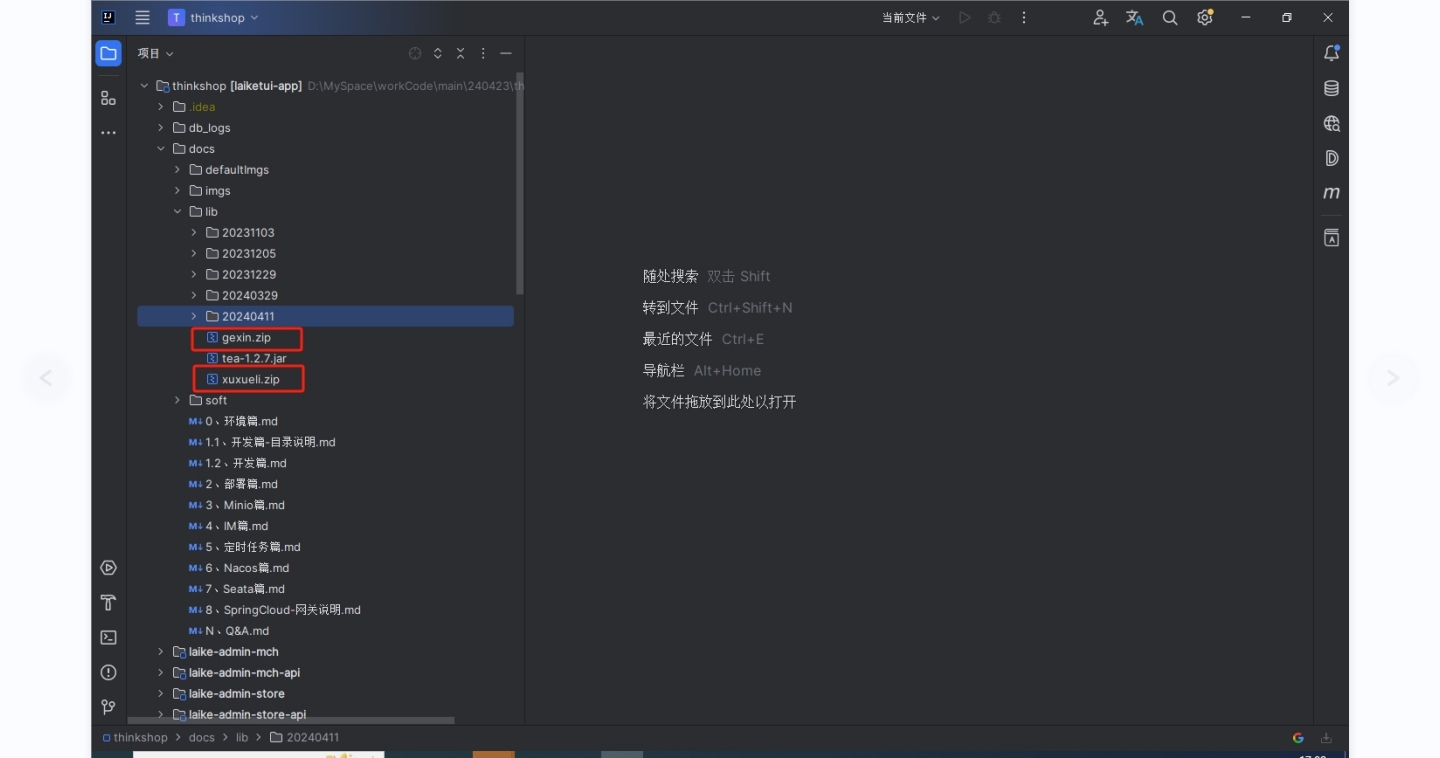1440x758 pixels.
Task: Click the Search Everywhere magnifier icon
Action: pyautogui.click(x=1169, y=18)
